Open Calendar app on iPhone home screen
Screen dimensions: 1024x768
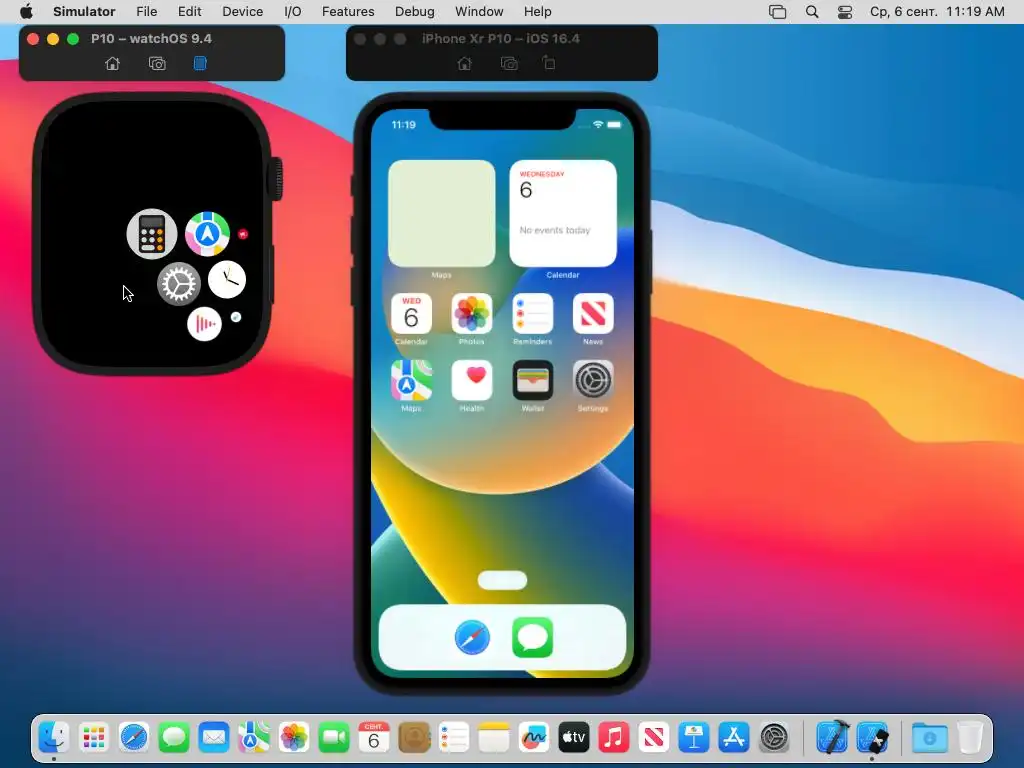click(411, 313)
